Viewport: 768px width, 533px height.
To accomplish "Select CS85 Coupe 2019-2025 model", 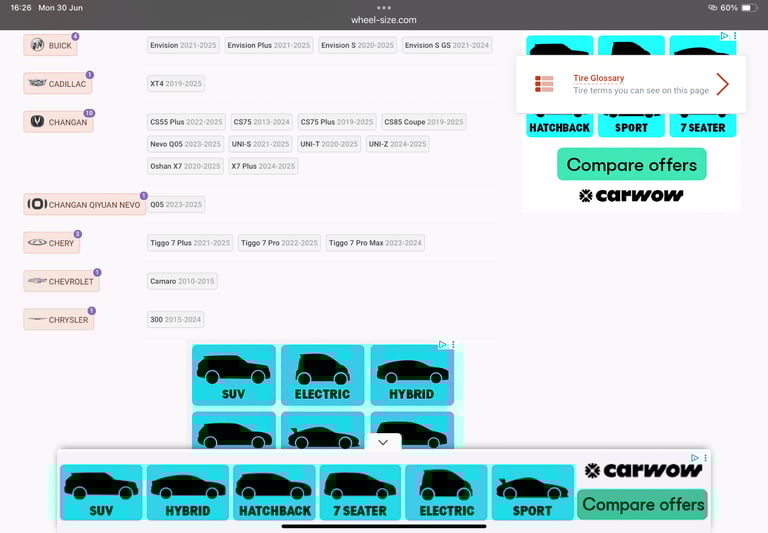I will click(x=424, y=122).
